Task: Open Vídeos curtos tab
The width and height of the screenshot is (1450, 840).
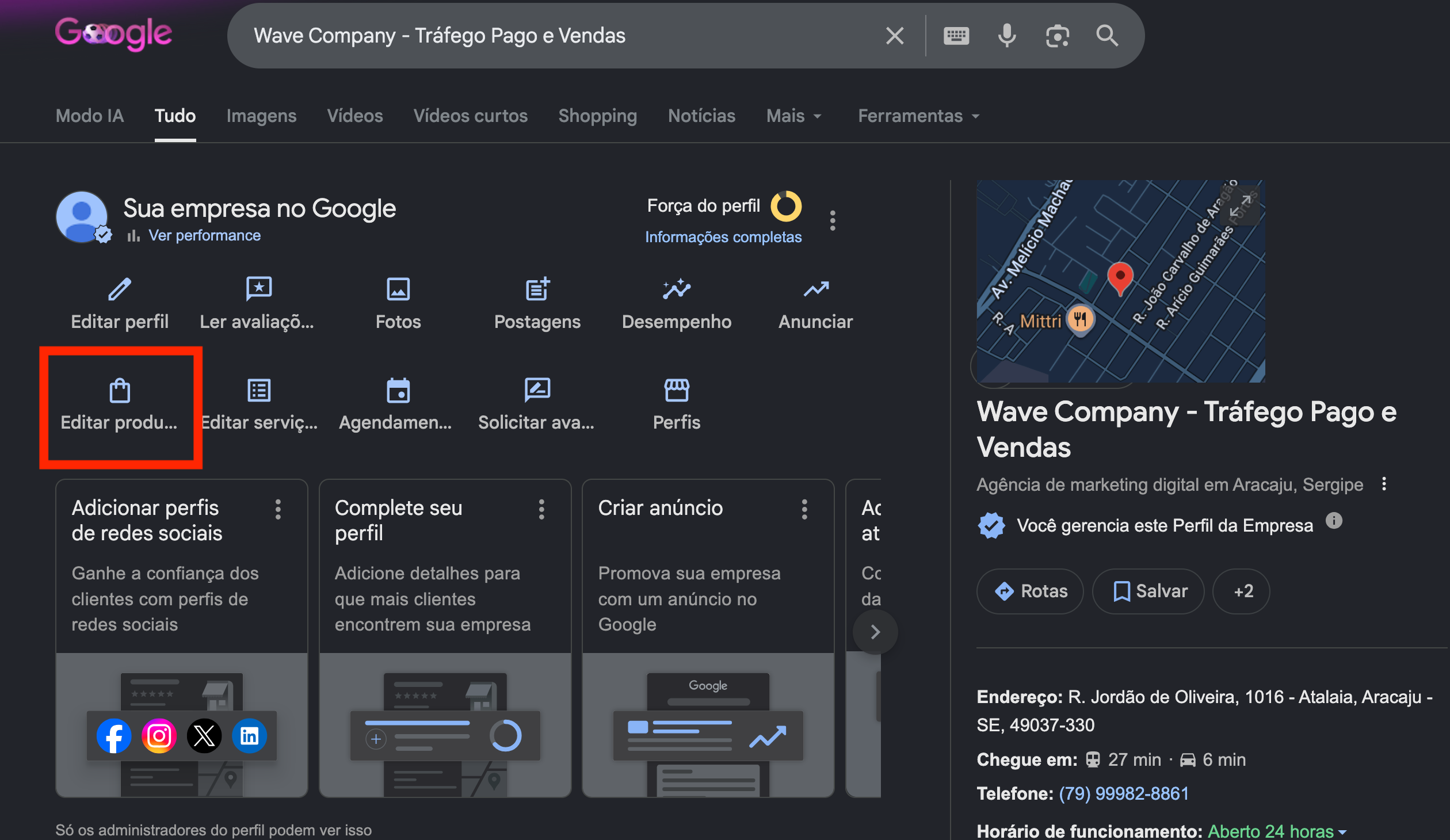Action: click(x=471, y=116)
